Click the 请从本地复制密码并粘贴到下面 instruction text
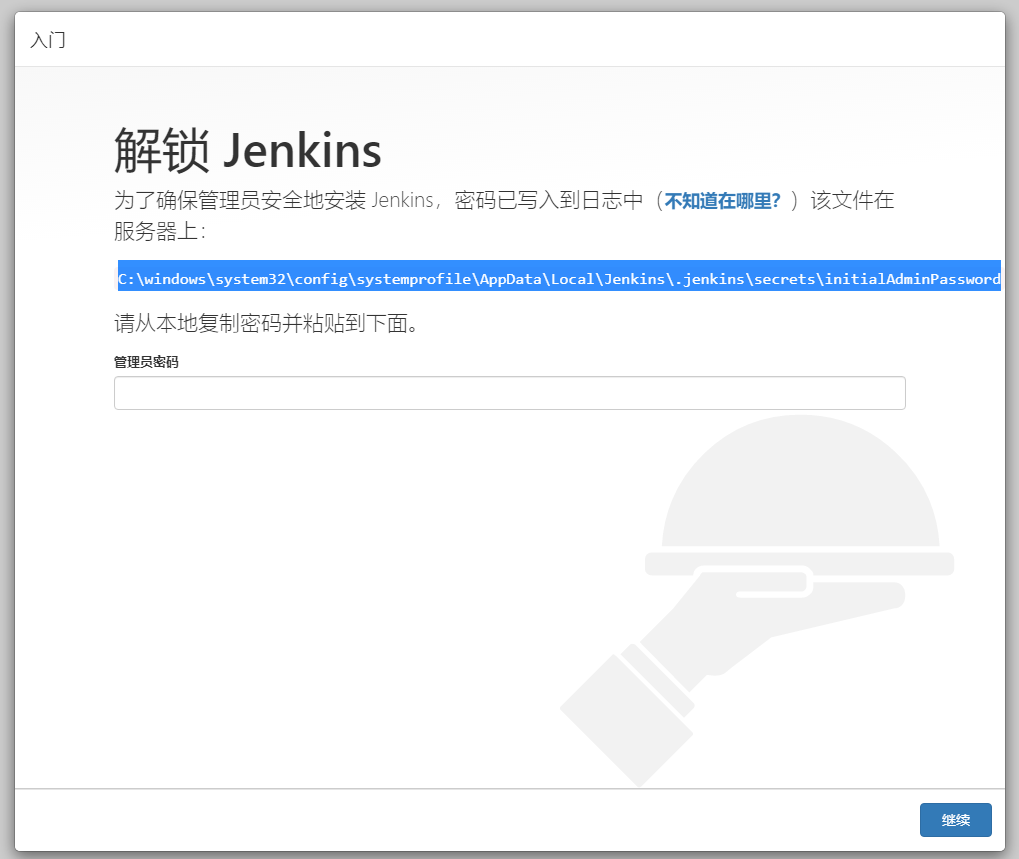This screenshot has height=859, width=1019. [266, 323]
